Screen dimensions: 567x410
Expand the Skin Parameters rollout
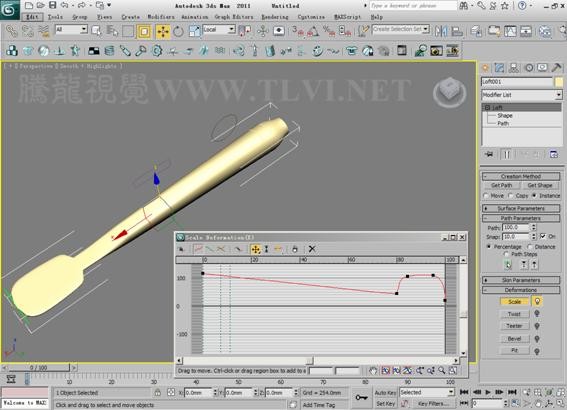pos(521,280)
